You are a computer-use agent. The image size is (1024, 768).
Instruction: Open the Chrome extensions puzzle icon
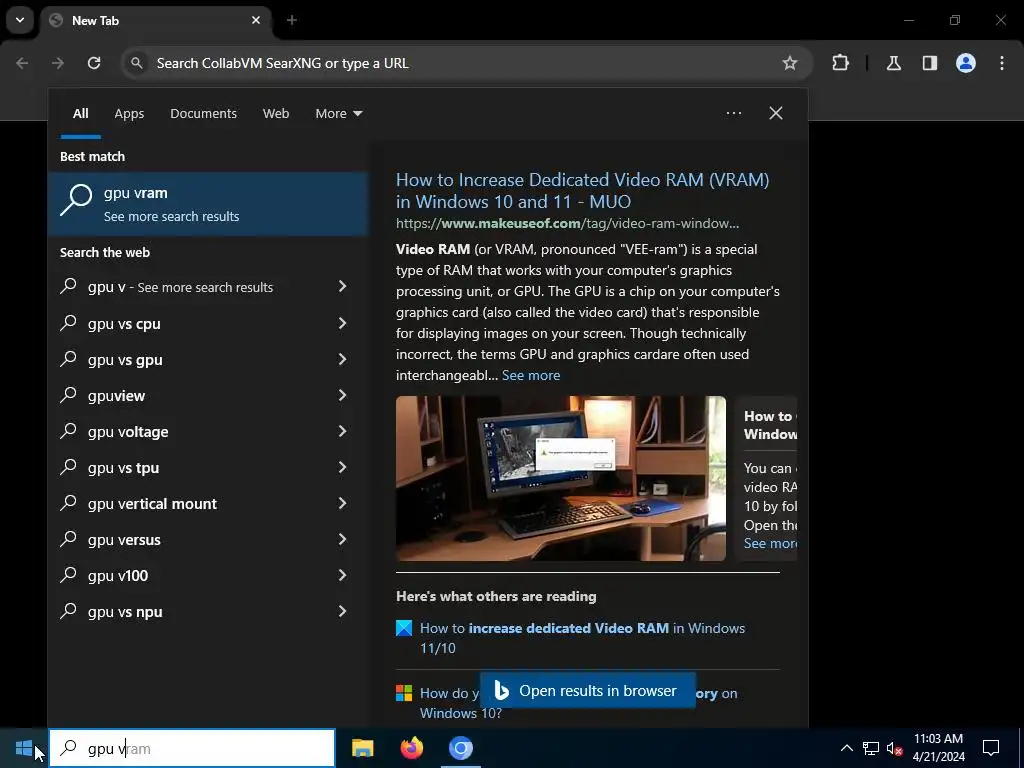click(840, 63)
